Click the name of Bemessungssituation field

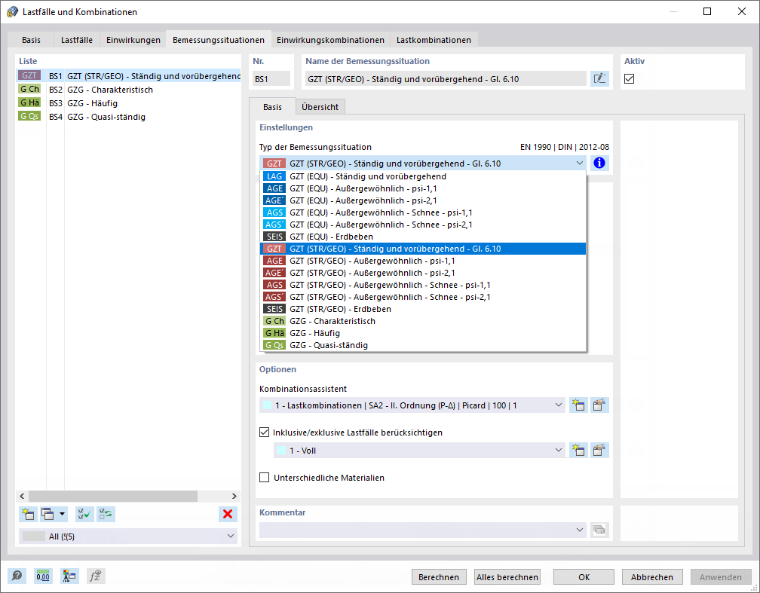coord(445,79)
